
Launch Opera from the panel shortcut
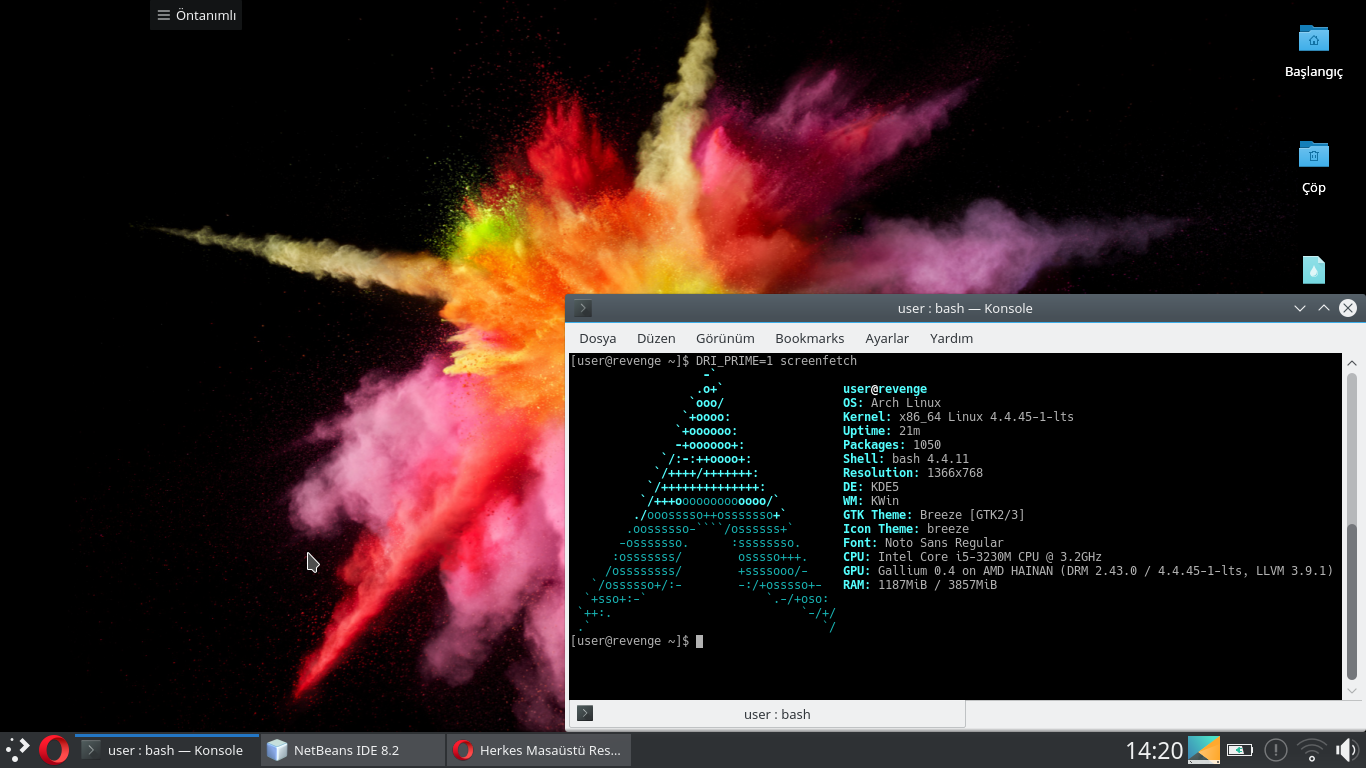[54, 750]
